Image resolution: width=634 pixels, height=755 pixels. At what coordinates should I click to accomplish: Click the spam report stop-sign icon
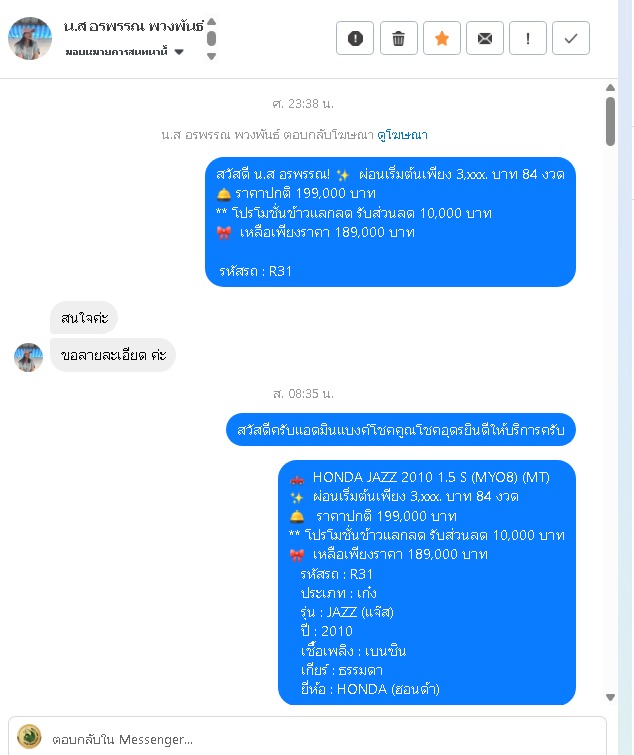pos(355,38)
